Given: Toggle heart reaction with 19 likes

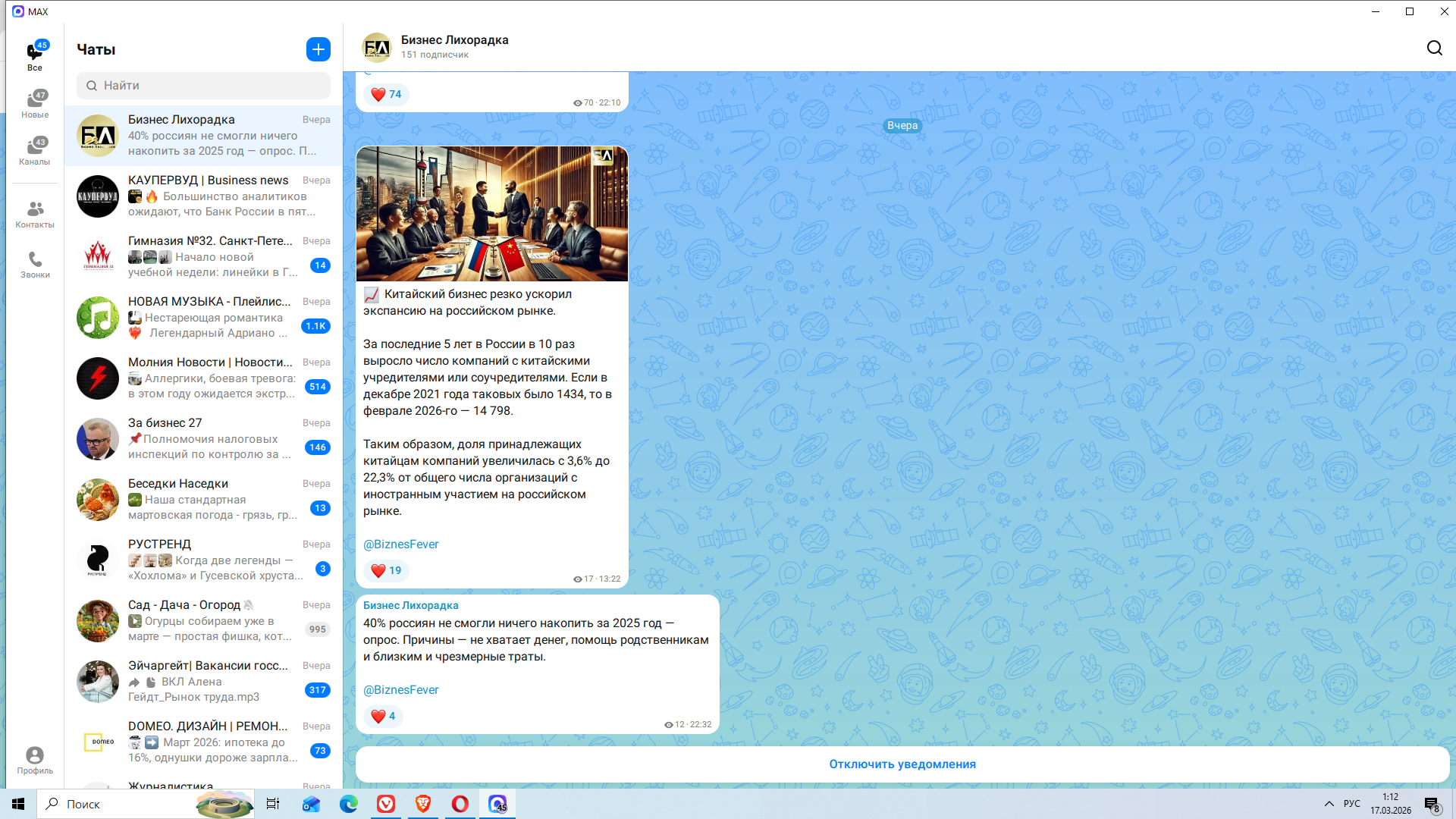Looking at the screenshot, I should (x=386, y=570).
